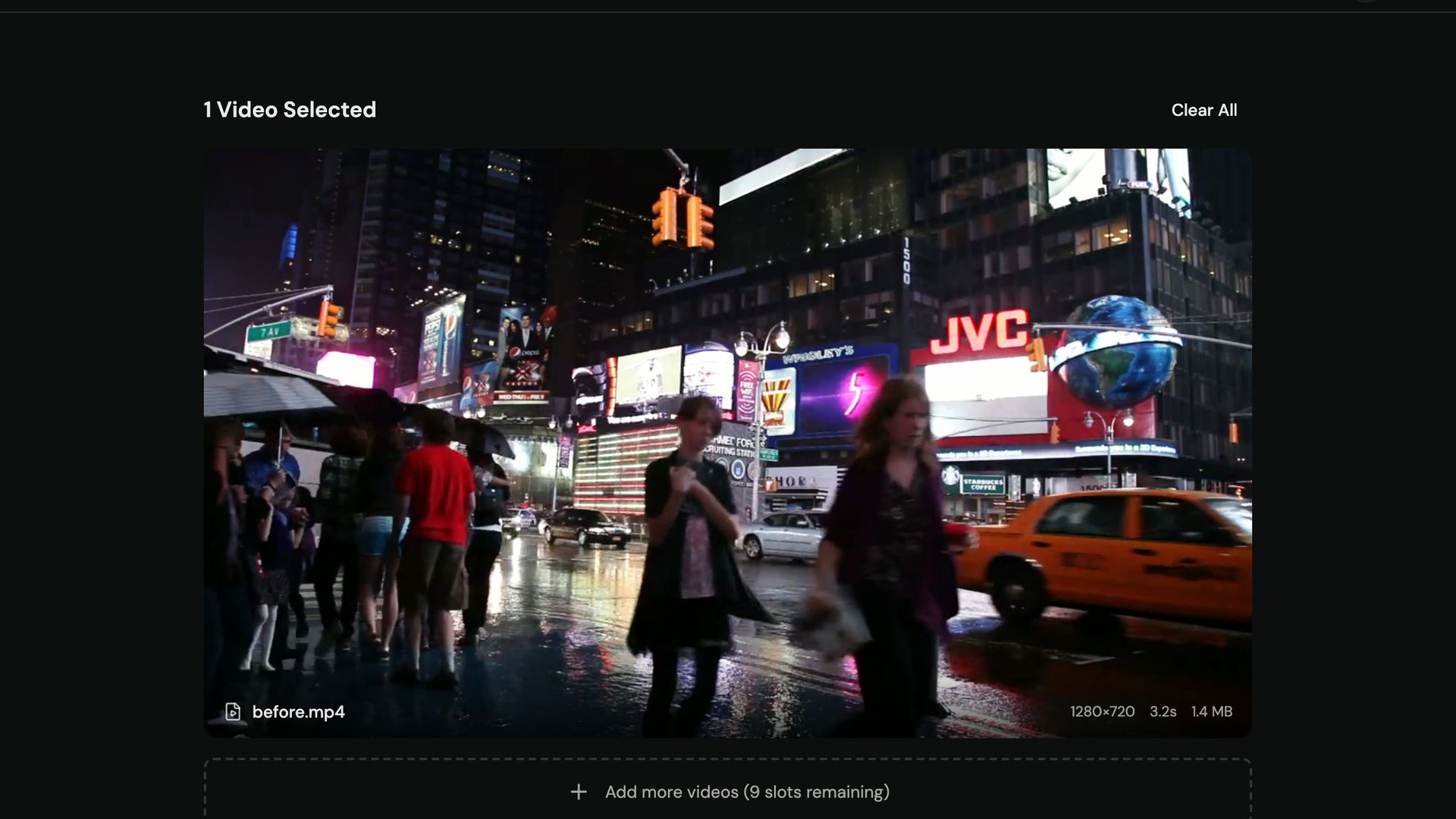Click the partially visible avatar at top right
This screenshot has height=819, width=1456.
(1366, 1)
